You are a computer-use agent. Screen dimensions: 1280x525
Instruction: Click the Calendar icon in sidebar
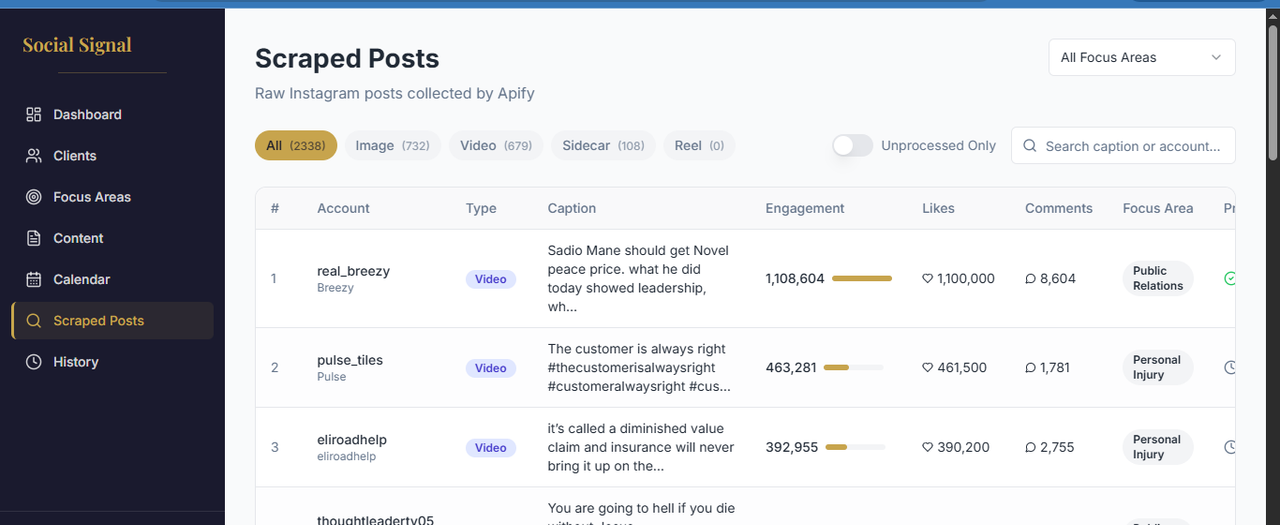34,279
